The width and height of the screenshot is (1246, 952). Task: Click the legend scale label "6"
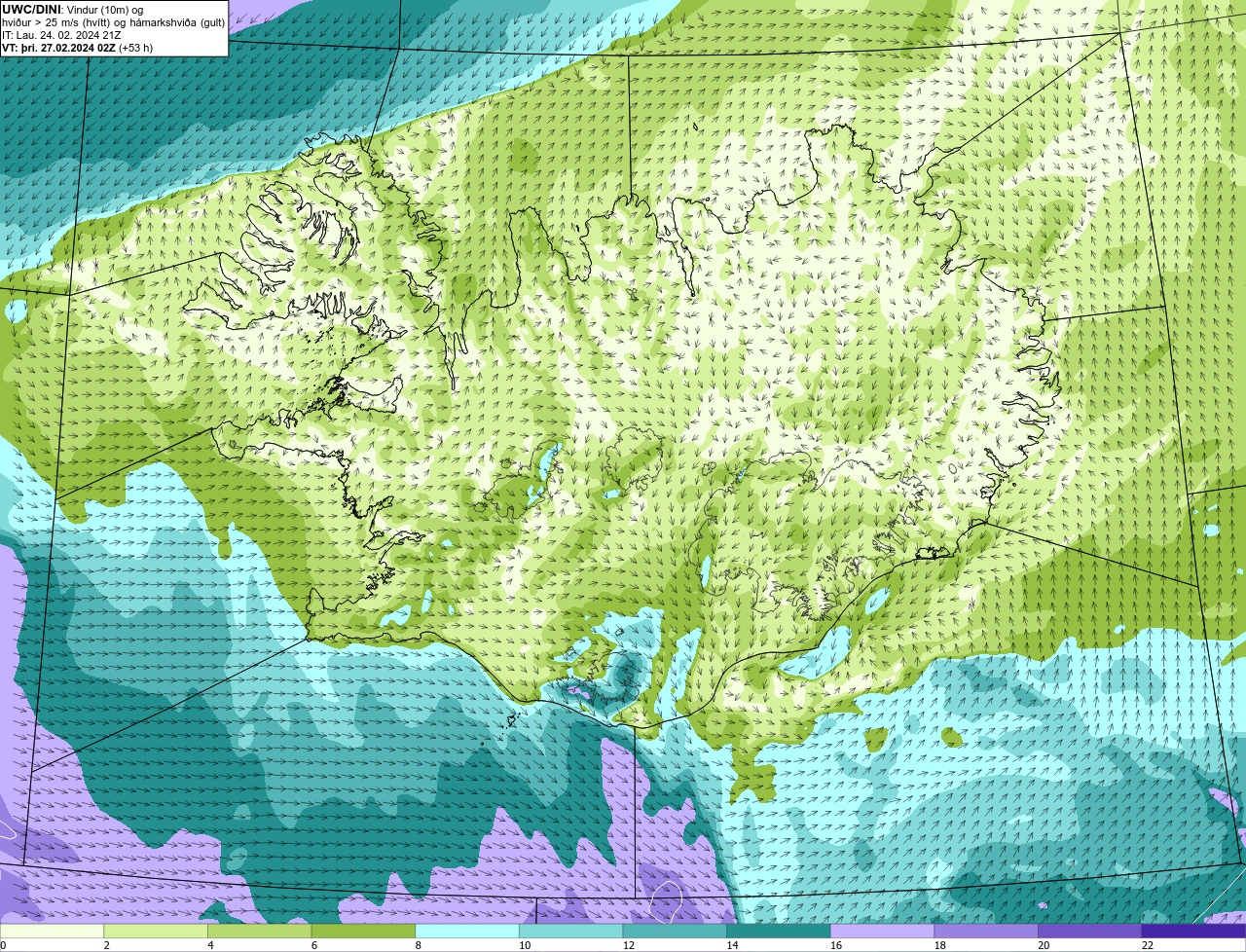click(x=314, y=945)
